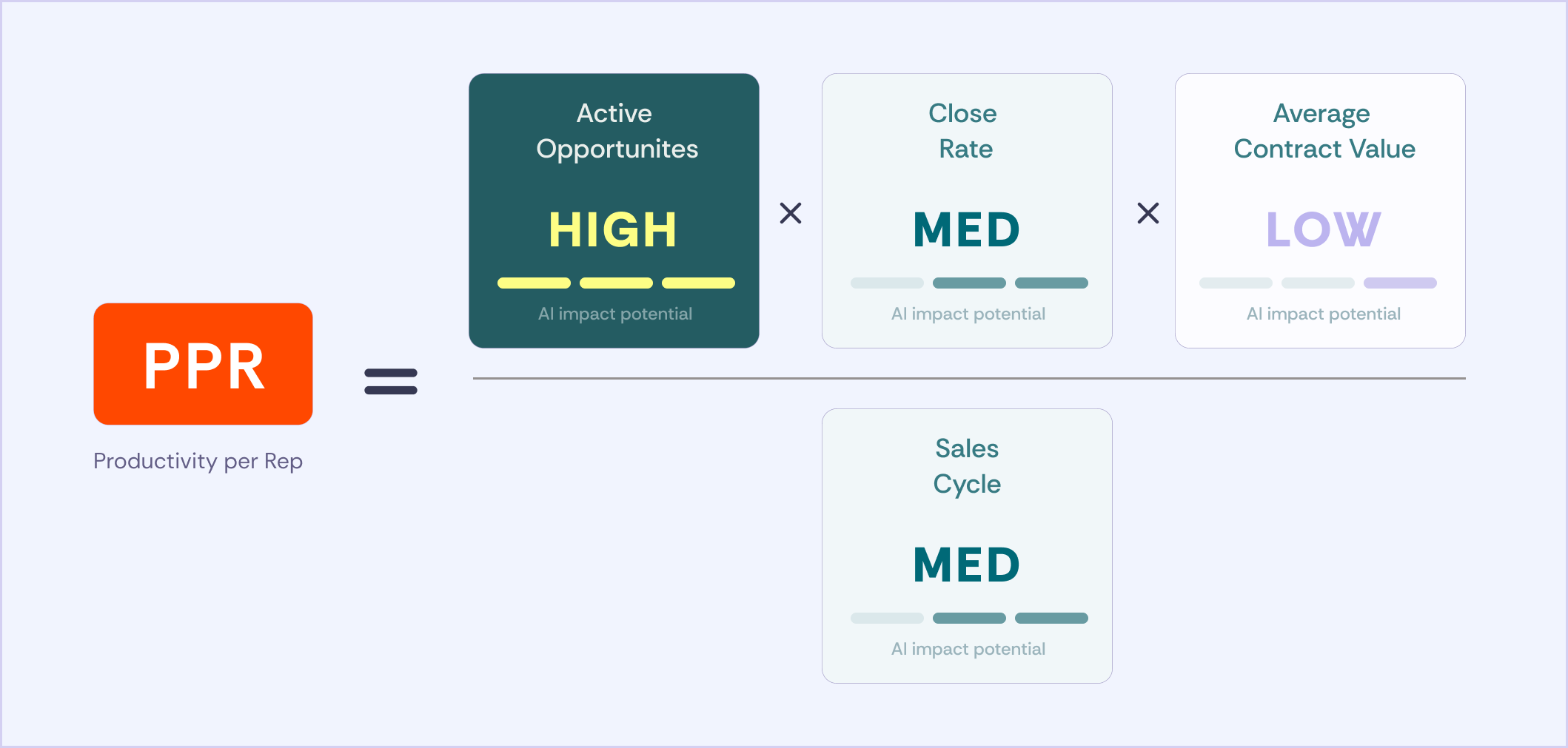Click the multiplication sign before Average Contract Value
1568x748 pixels.
point(1148,213)
